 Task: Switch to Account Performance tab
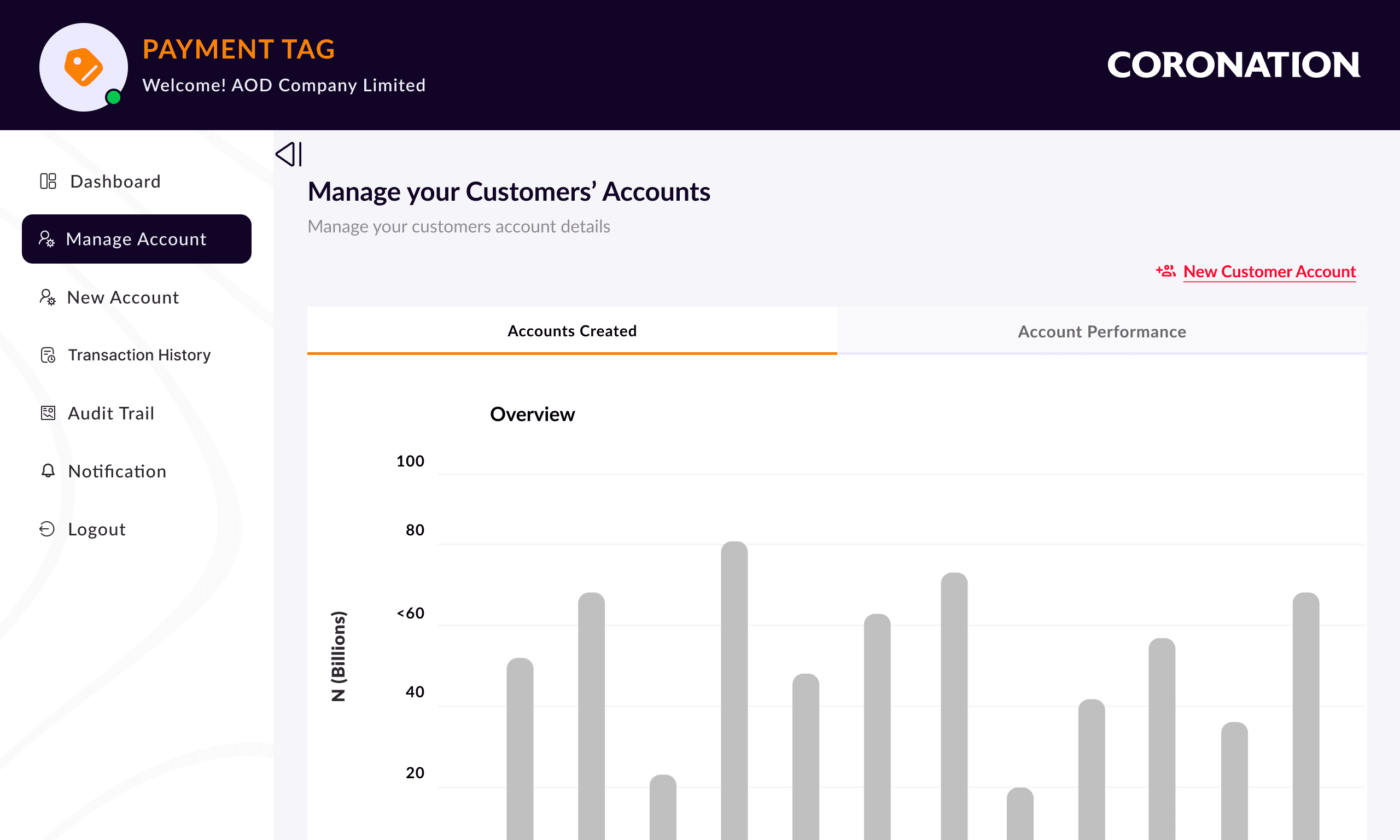1101,331
